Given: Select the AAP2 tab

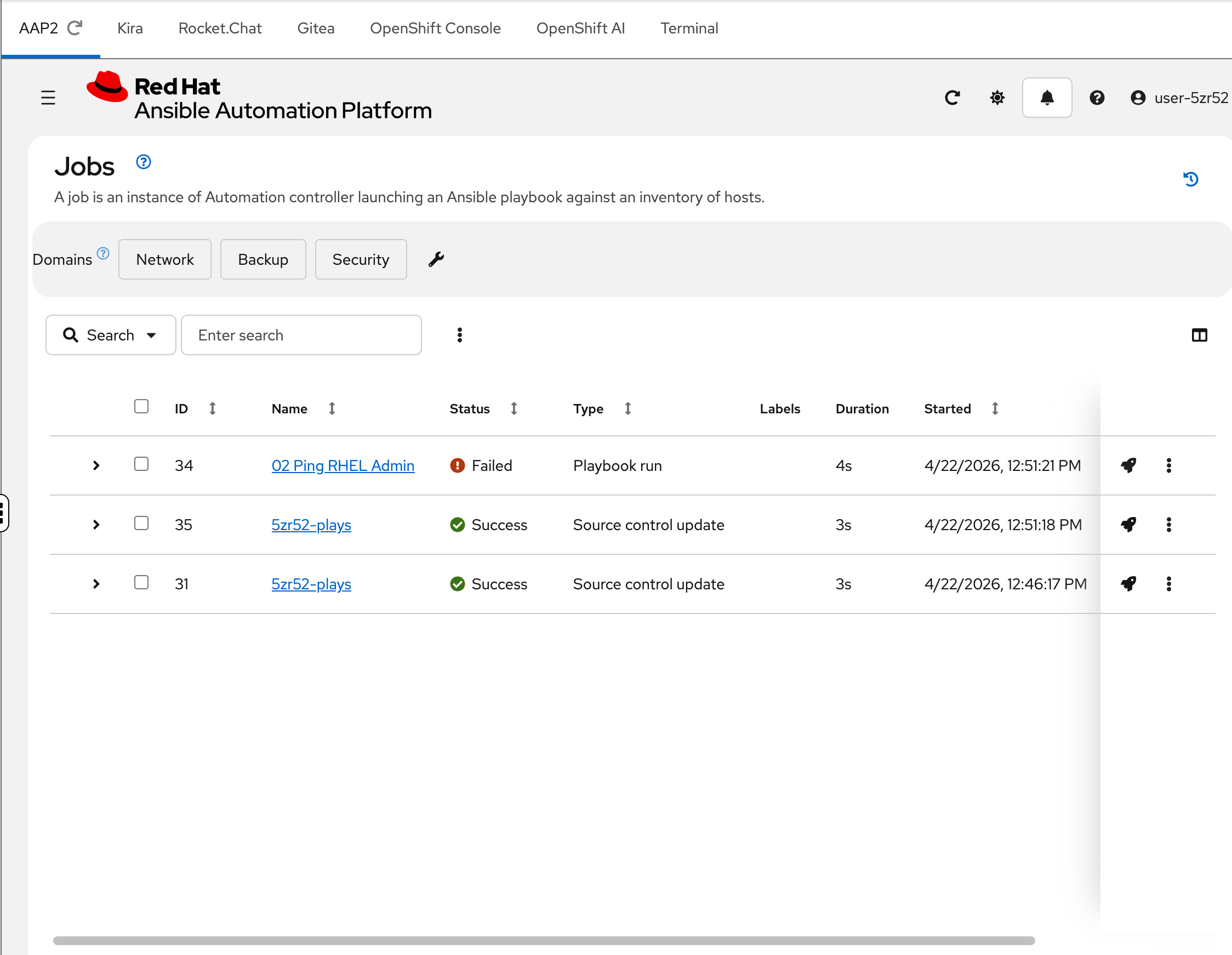Looking at the screenshot, I should [x=38, y=28].
